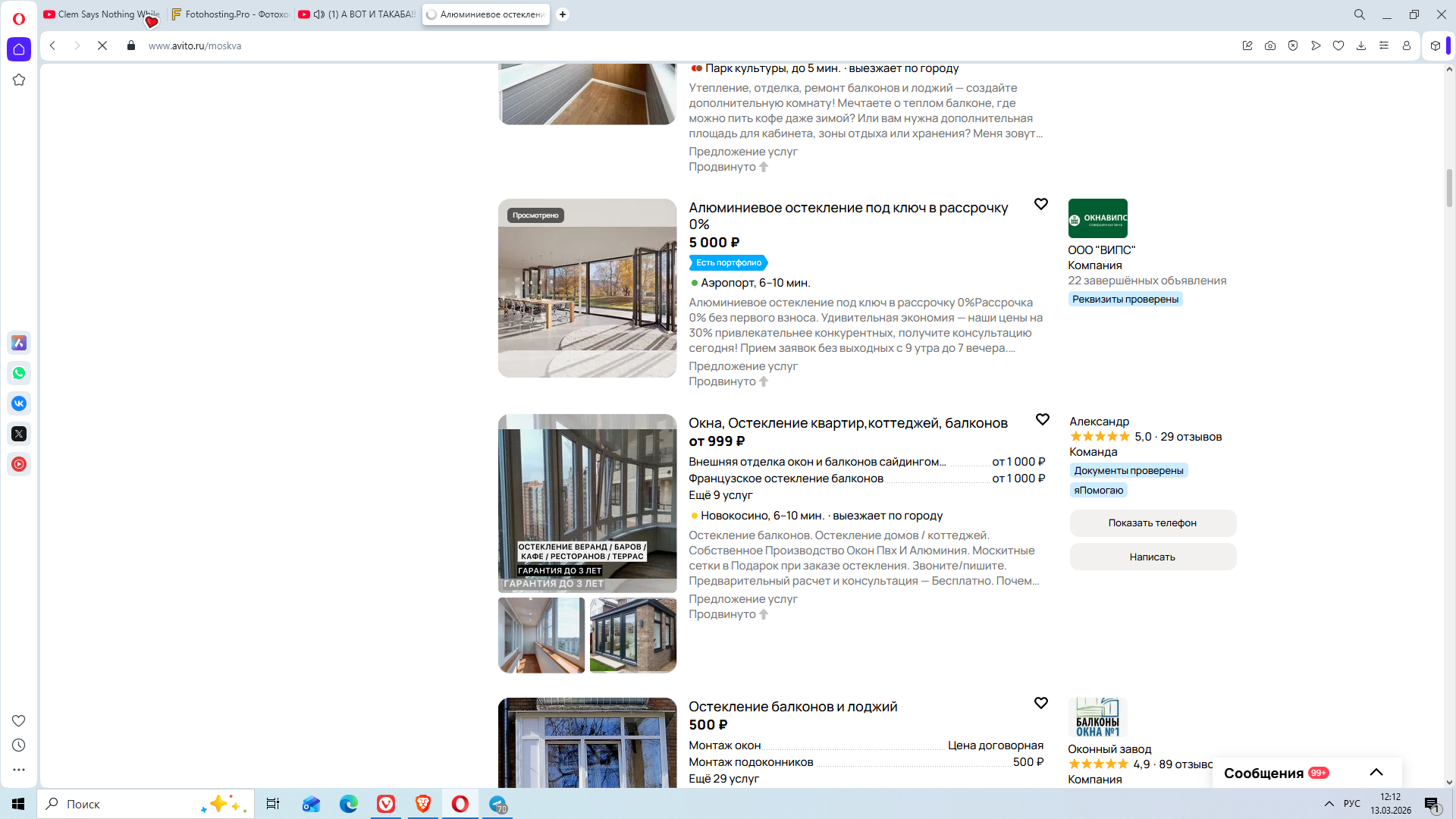Click the Написать button

coord(1153,557)
